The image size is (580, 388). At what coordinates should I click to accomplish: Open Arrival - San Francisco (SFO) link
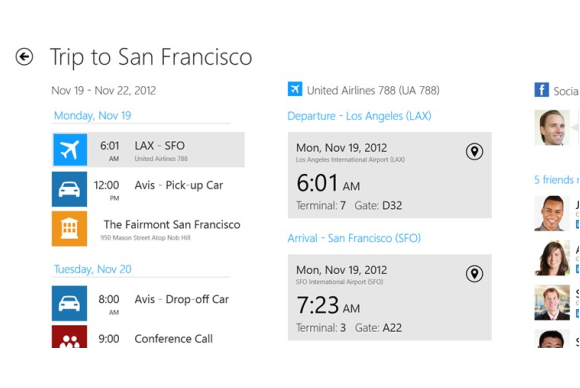tap(354, 238)
